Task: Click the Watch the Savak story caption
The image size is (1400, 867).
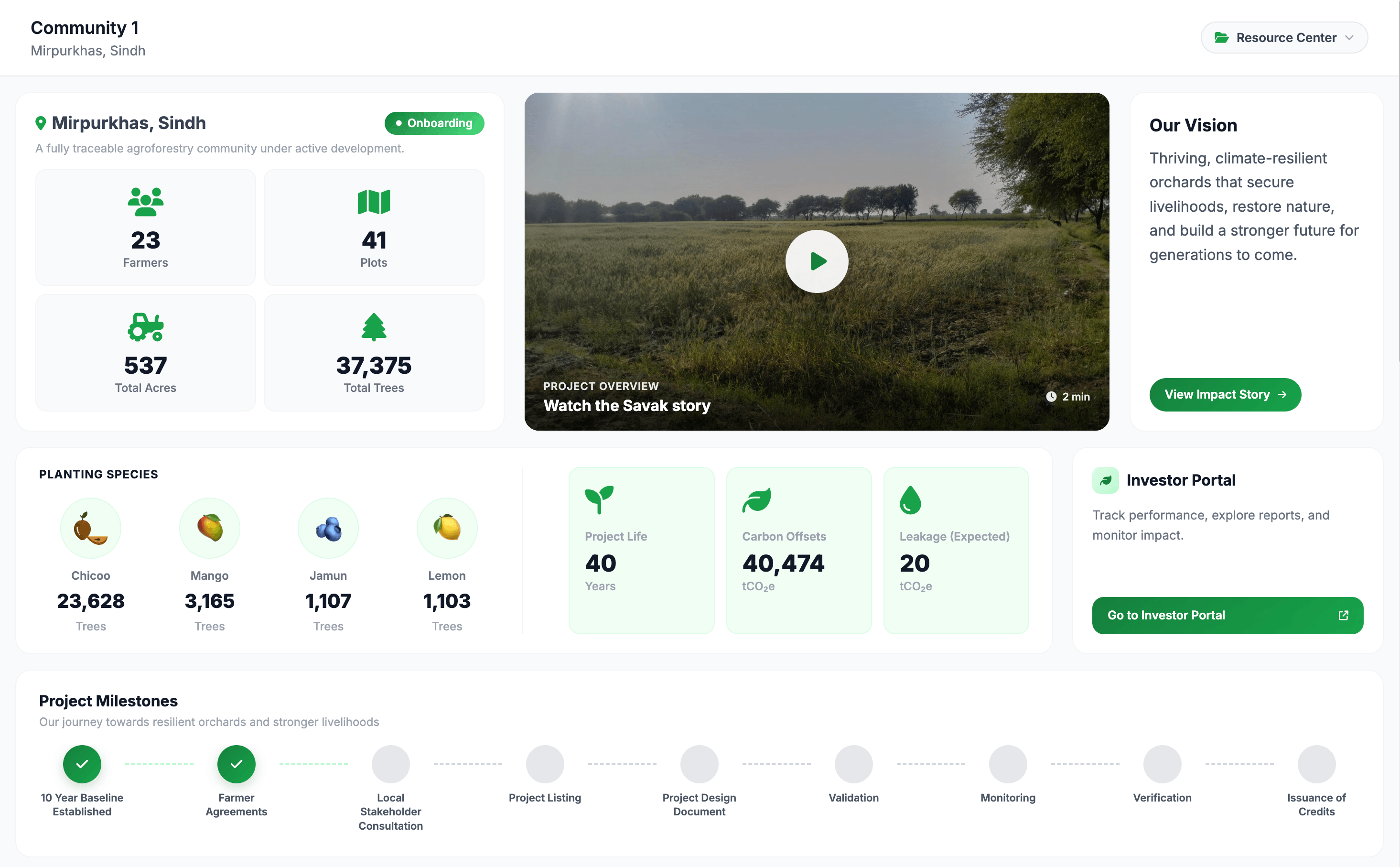Action: point(626,405)
